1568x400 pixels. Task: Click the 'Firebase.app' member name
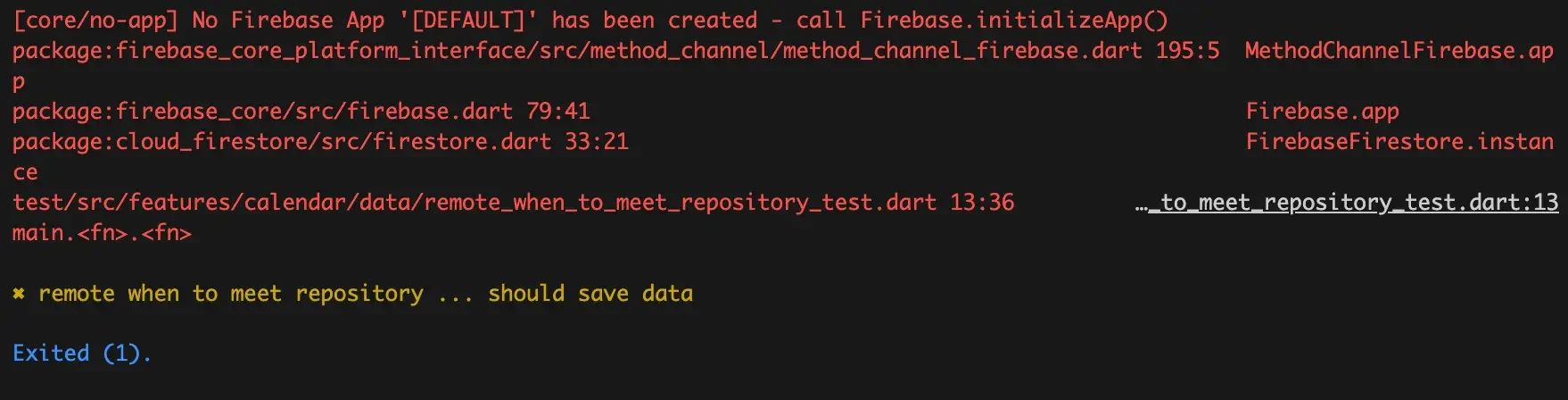pos(1322,112)
